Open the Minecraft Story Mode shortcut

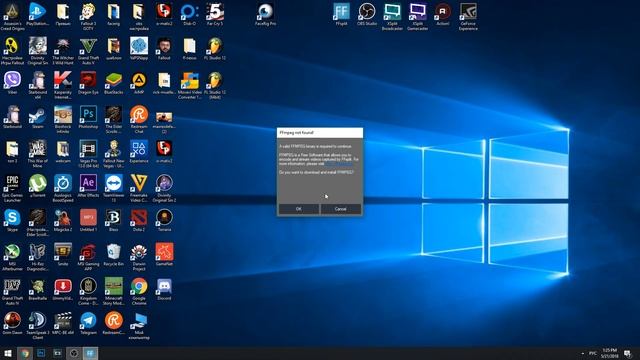(113, 292)
